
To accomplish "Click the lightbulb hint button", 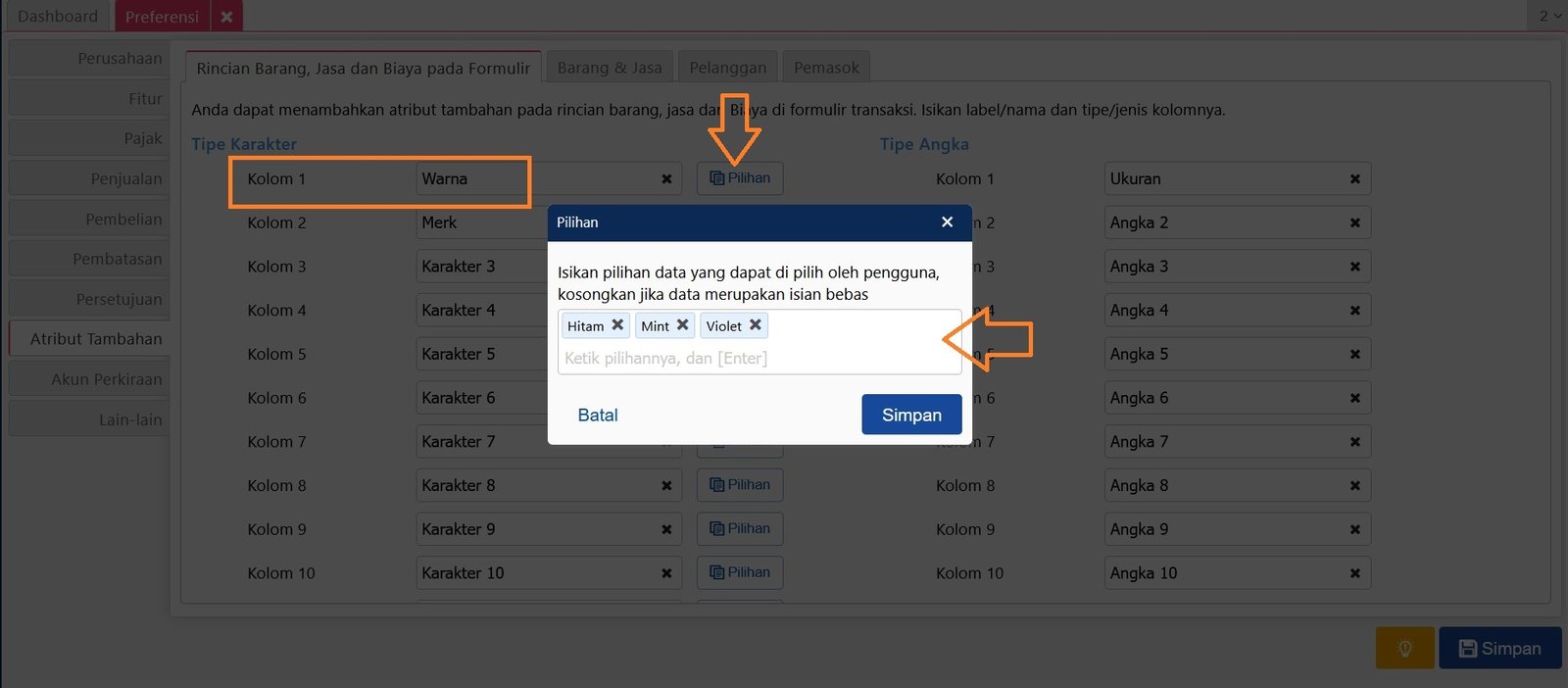I will click(1404, 648).
